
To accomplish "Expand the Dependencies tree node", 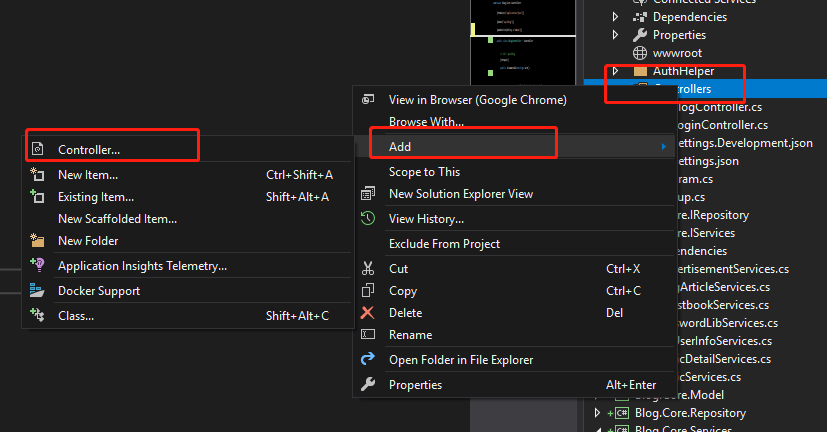I will click(616, 17).
